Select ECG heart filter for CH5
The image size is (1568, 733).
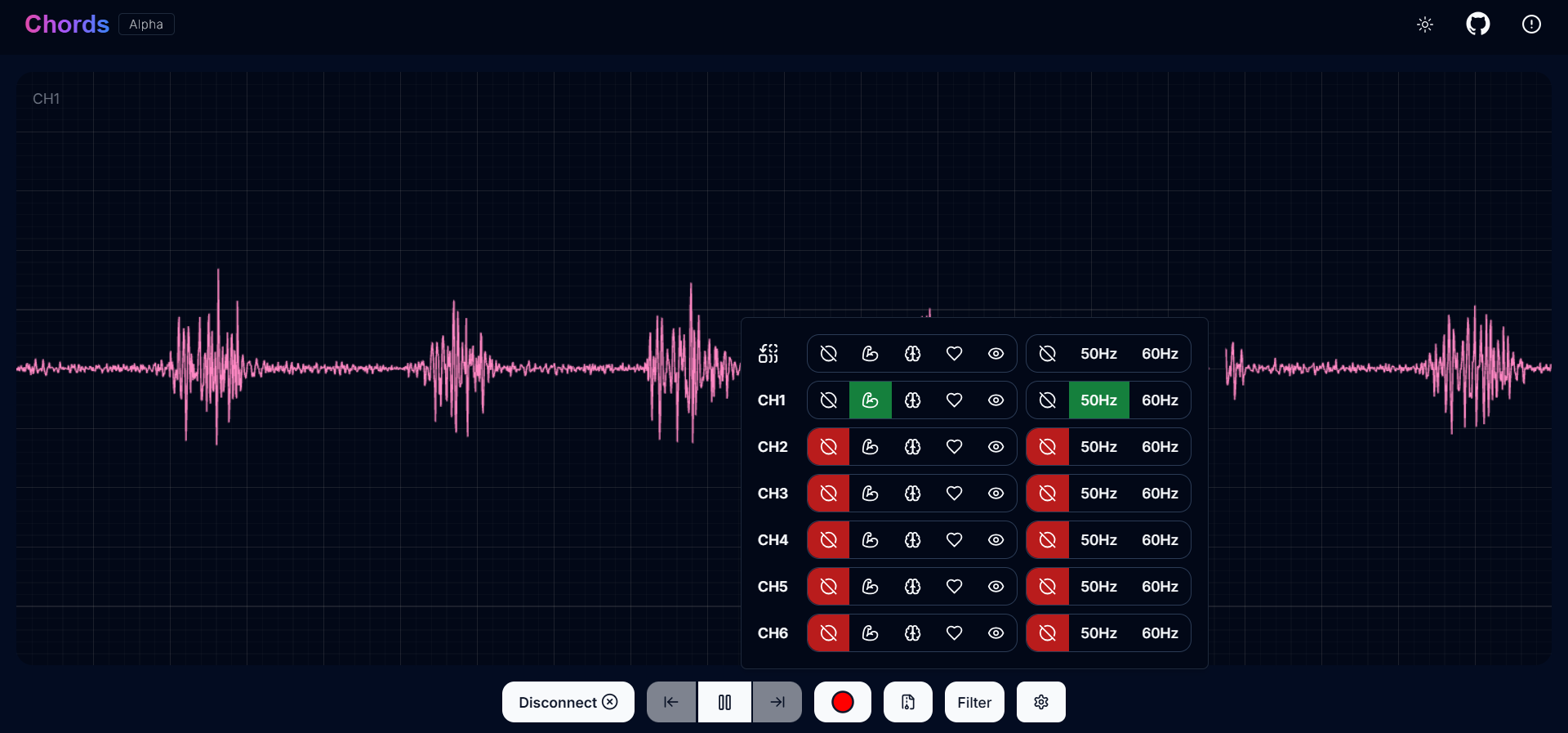tap(955, 587)
